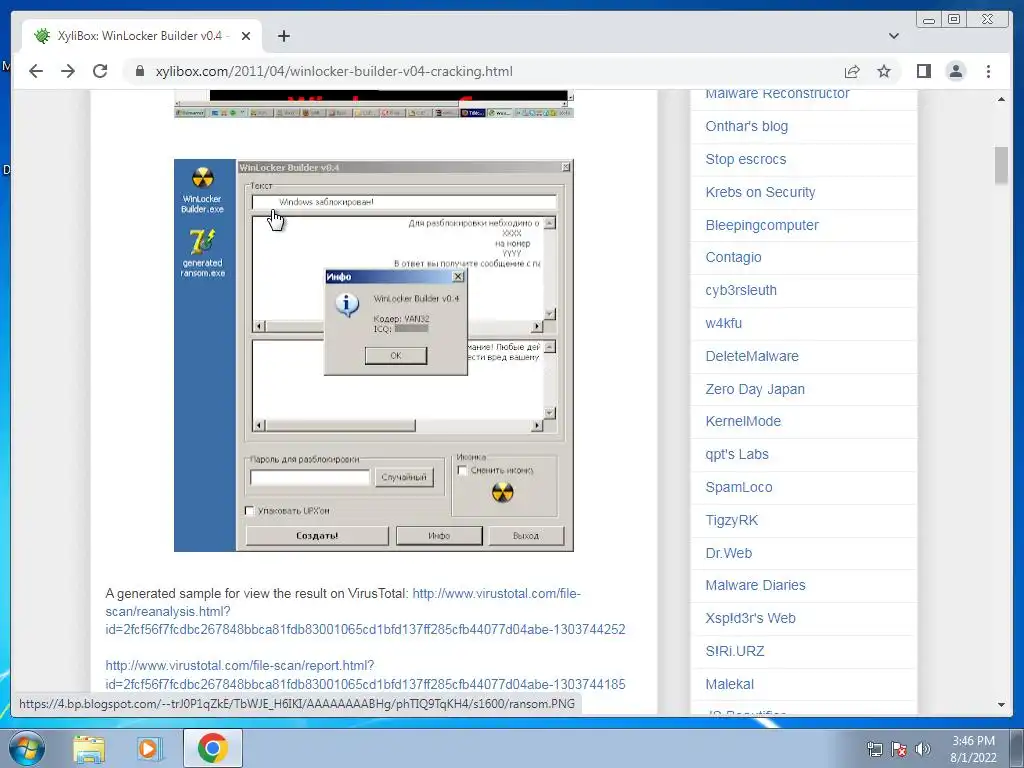Go forward to the next page
1024x768 pixels.
[x=68, y=71]
